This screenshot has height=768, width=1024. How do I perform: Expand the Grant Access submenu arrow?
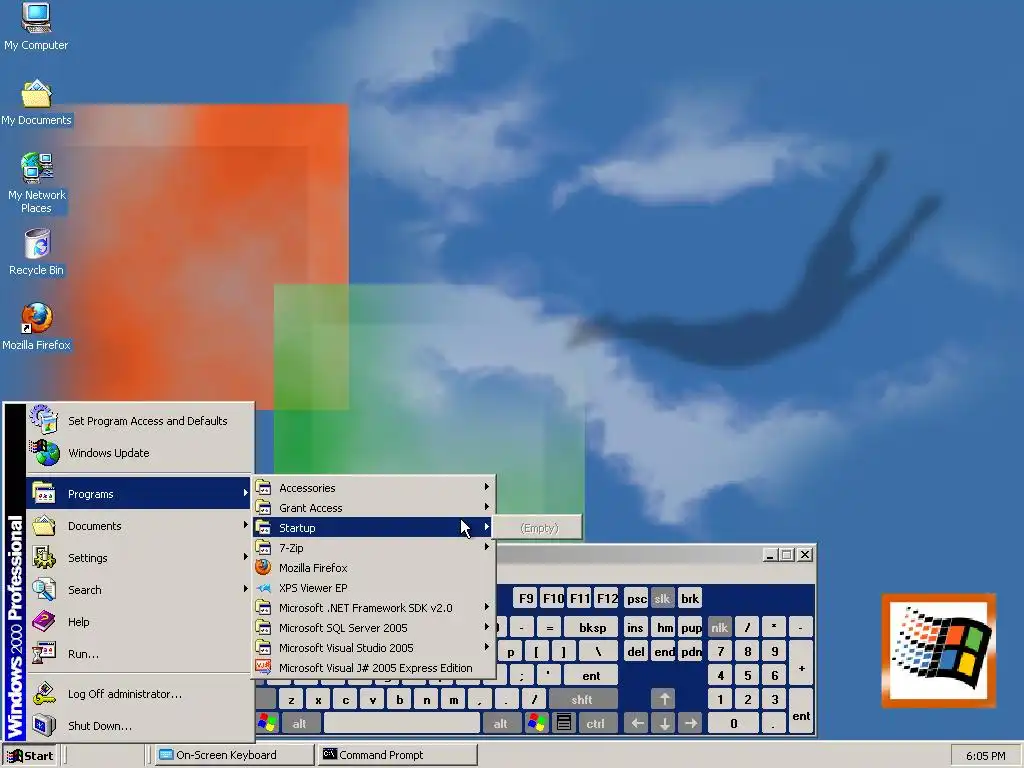487,507
